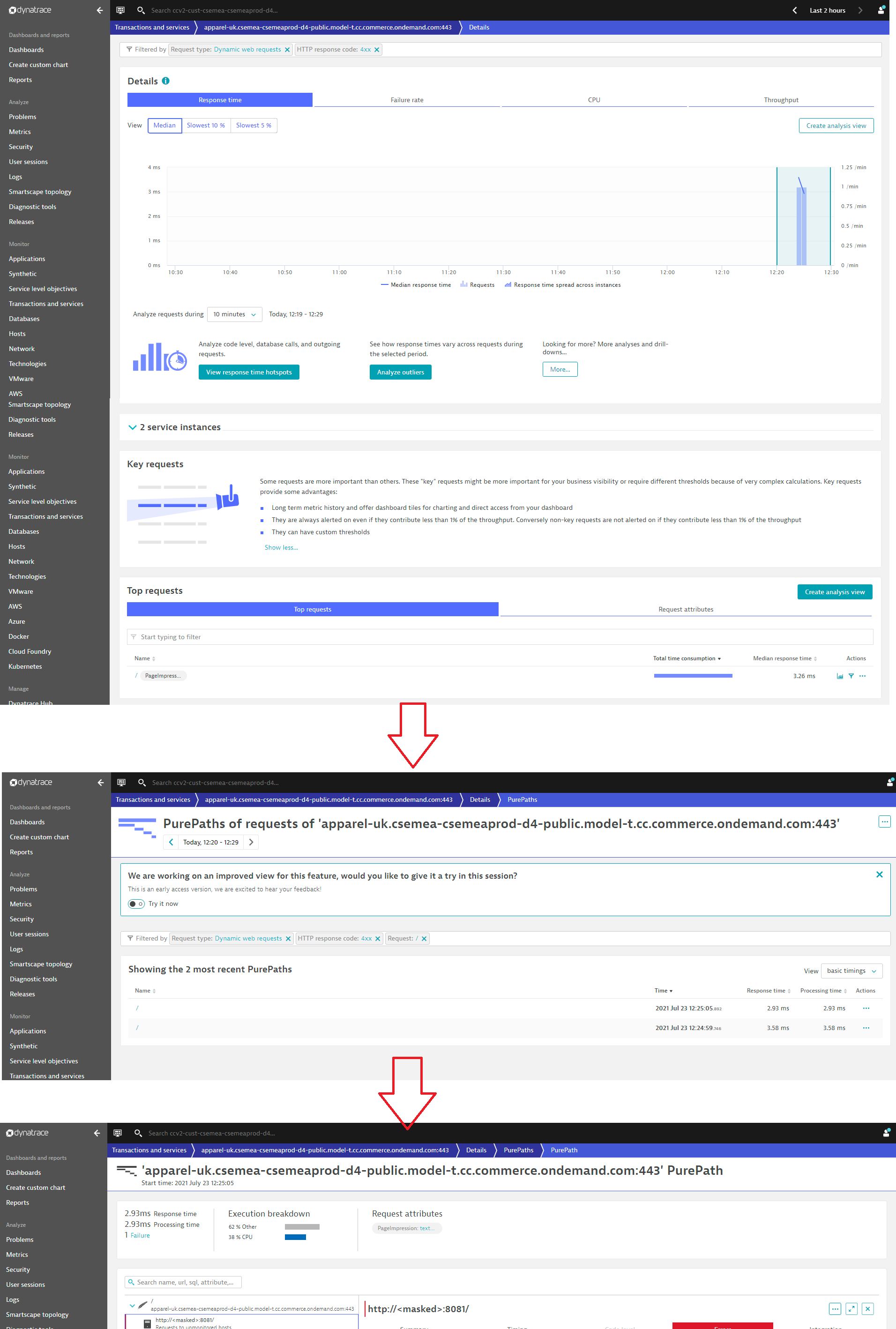Collapse the sidebar on the Details page
Image resolution: width=896 pixels, height=1329 pixels.
click(x=99, y=10)
